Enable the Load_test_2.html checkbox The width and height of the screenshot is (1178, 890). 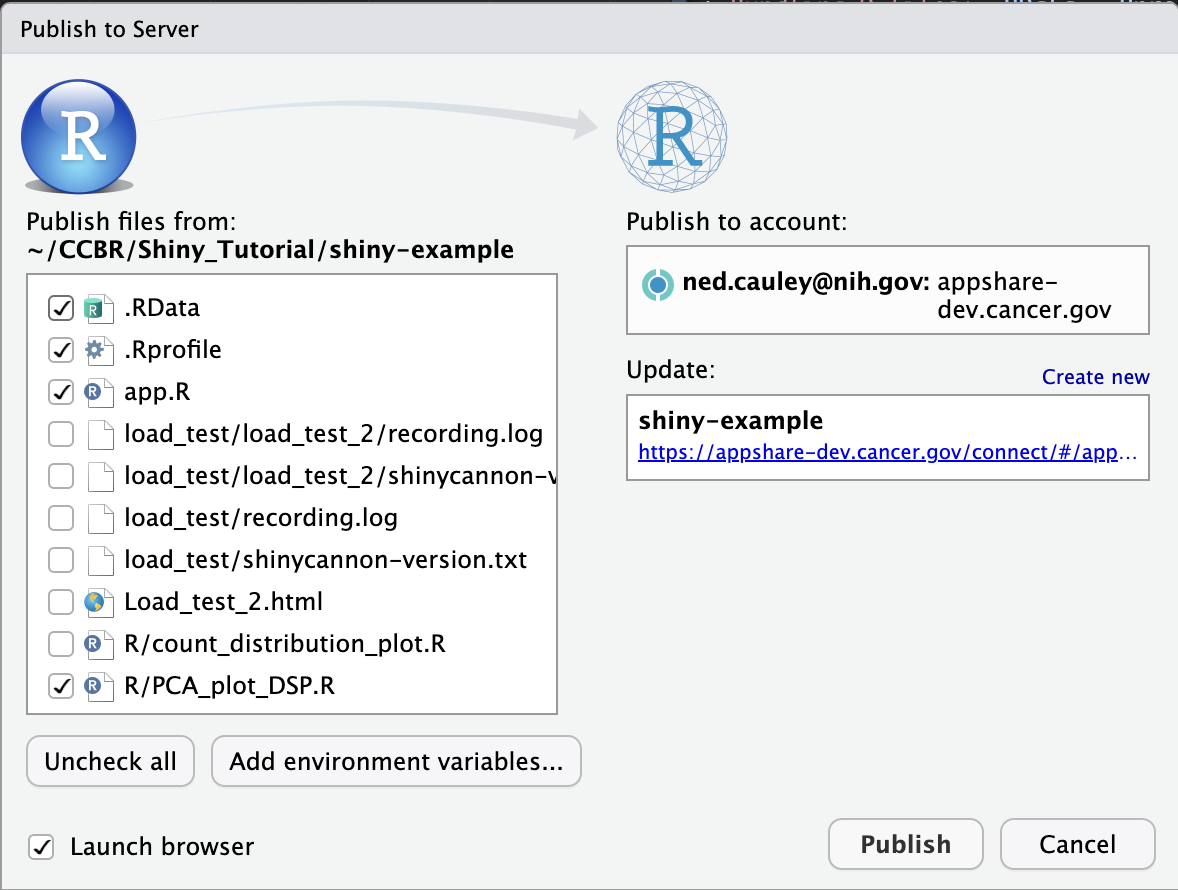point(61,602)
